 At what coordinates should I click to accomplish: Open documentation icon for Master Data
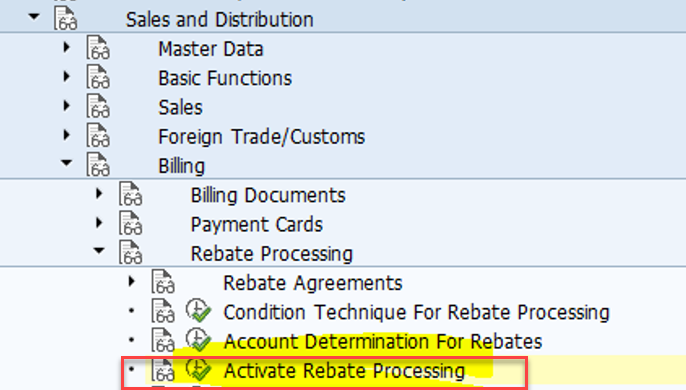98,48
